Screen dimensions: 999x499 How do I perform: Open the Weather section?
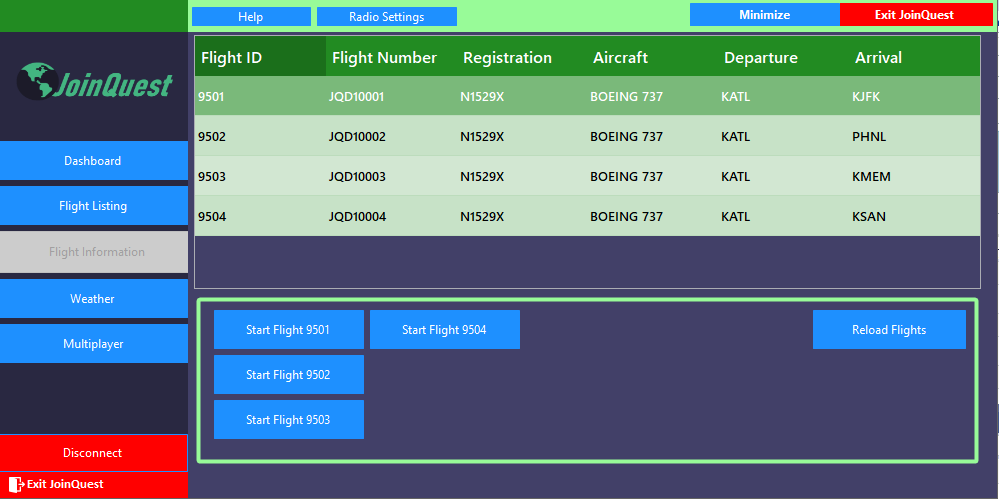pos(94,298)
